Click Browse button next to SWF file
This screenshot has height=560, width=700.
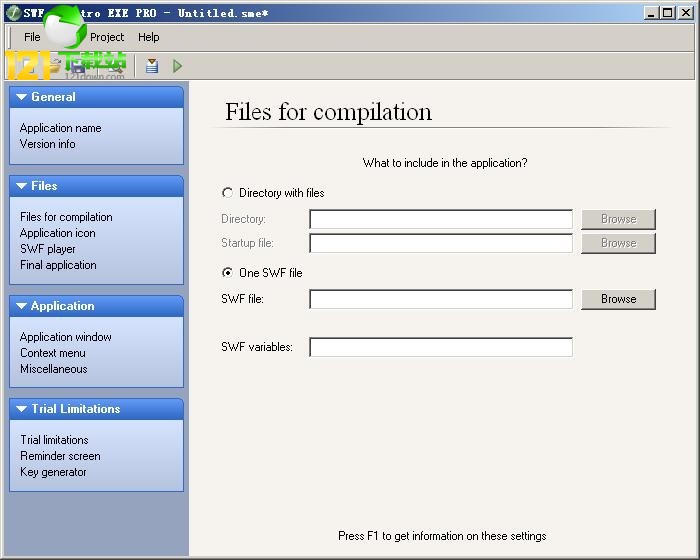pyautogui.click(x=618, y=299)
